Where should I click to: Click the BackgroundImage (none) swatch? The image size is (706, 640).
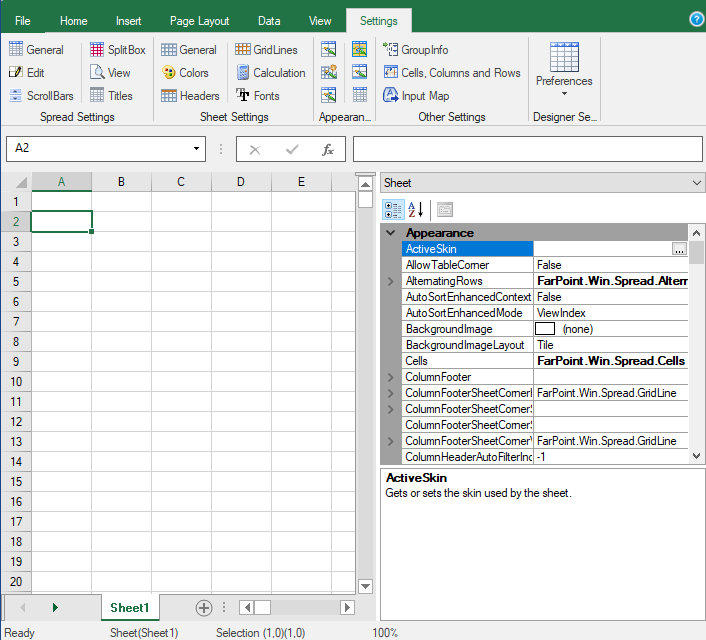[544, 329]
